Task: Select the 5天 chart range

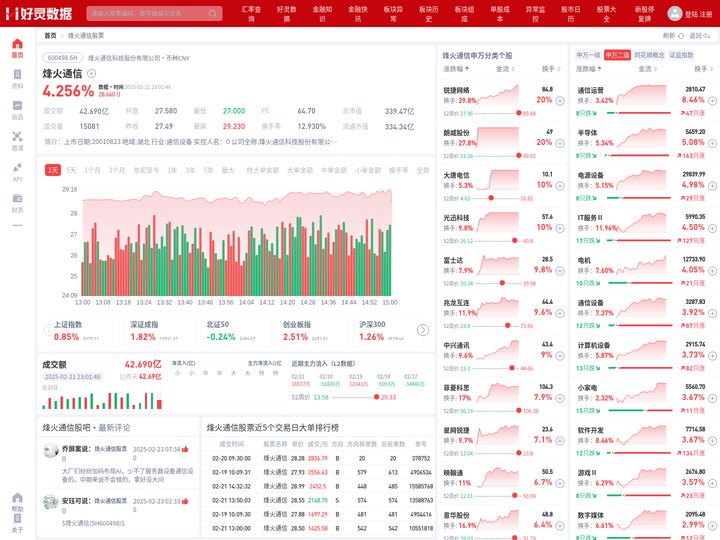Action: [71, 170]
